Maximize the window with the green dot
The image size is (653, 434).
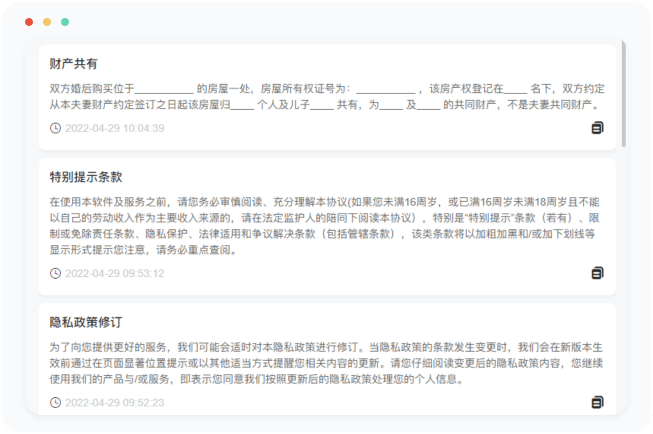click(x=65, y=21)
